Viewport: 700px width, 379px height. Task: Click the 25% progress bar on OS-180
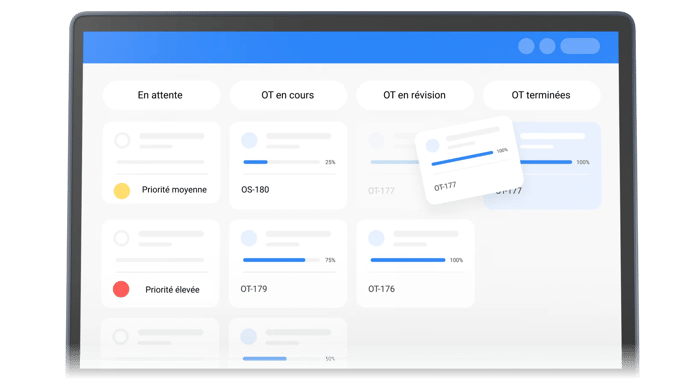(x=281, y=162)
